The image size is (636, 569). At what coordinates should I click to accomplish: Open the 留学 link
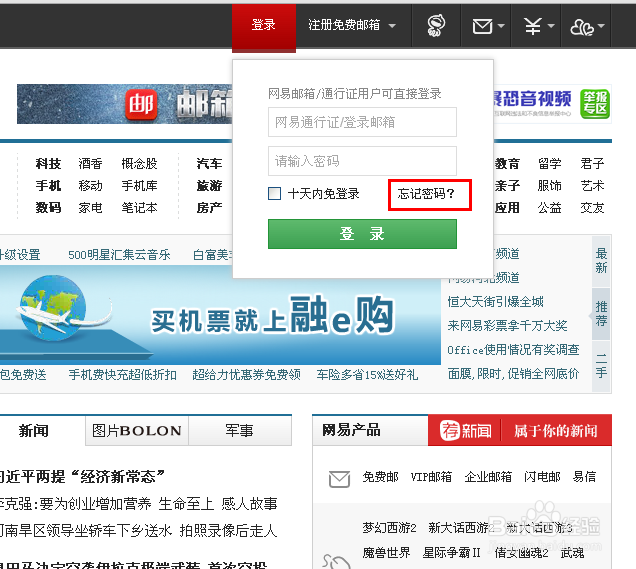click(x=550, y=164)
